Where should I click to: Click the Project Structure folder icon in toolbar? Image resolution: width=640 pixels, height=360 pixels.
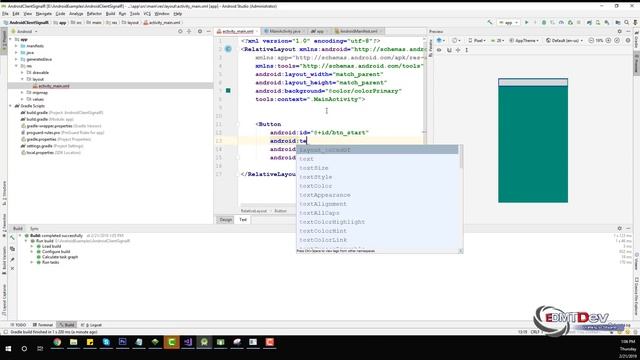(618, 22)
